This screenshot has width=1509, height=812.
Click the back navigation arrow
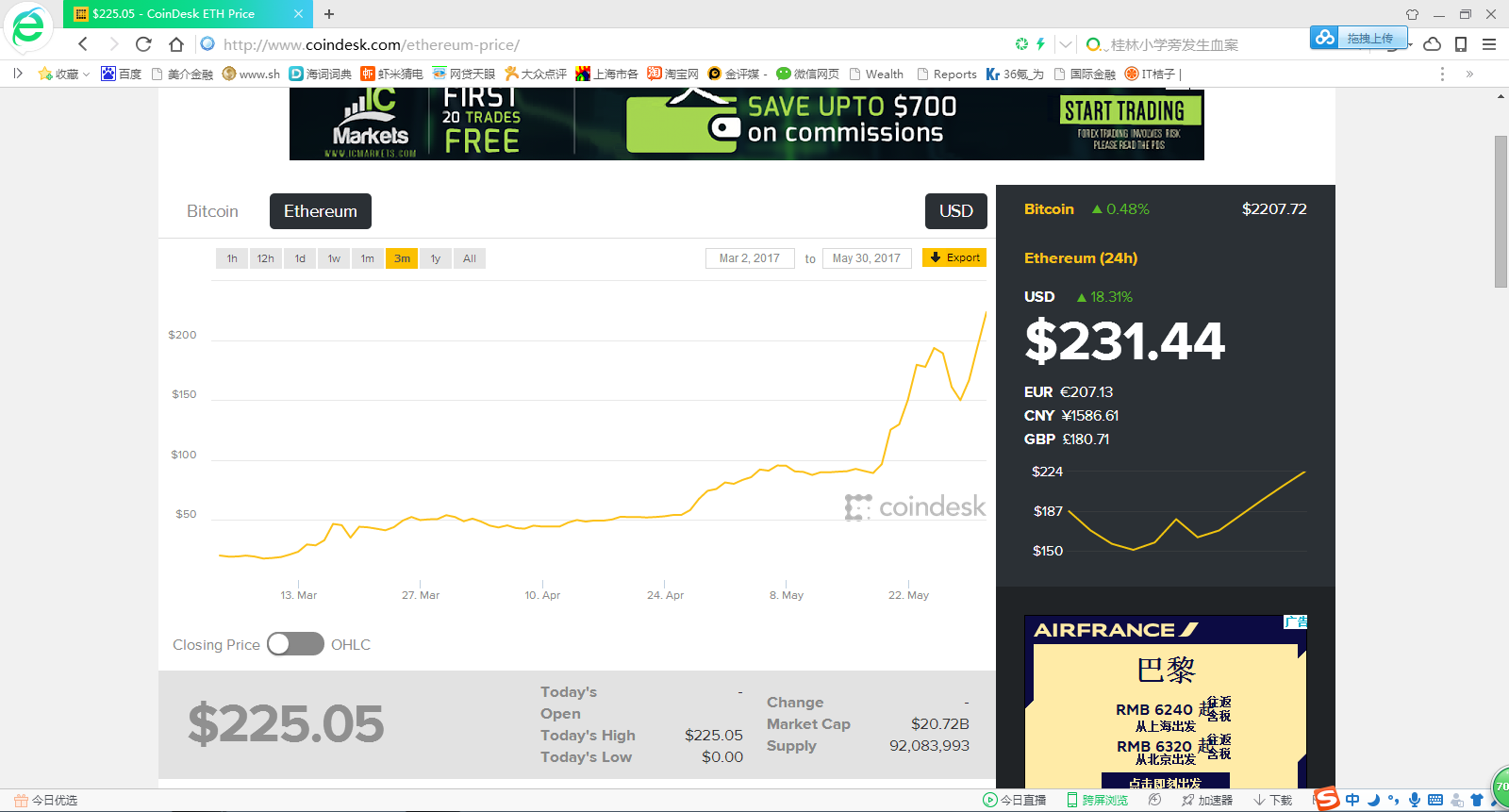[83, 44]
